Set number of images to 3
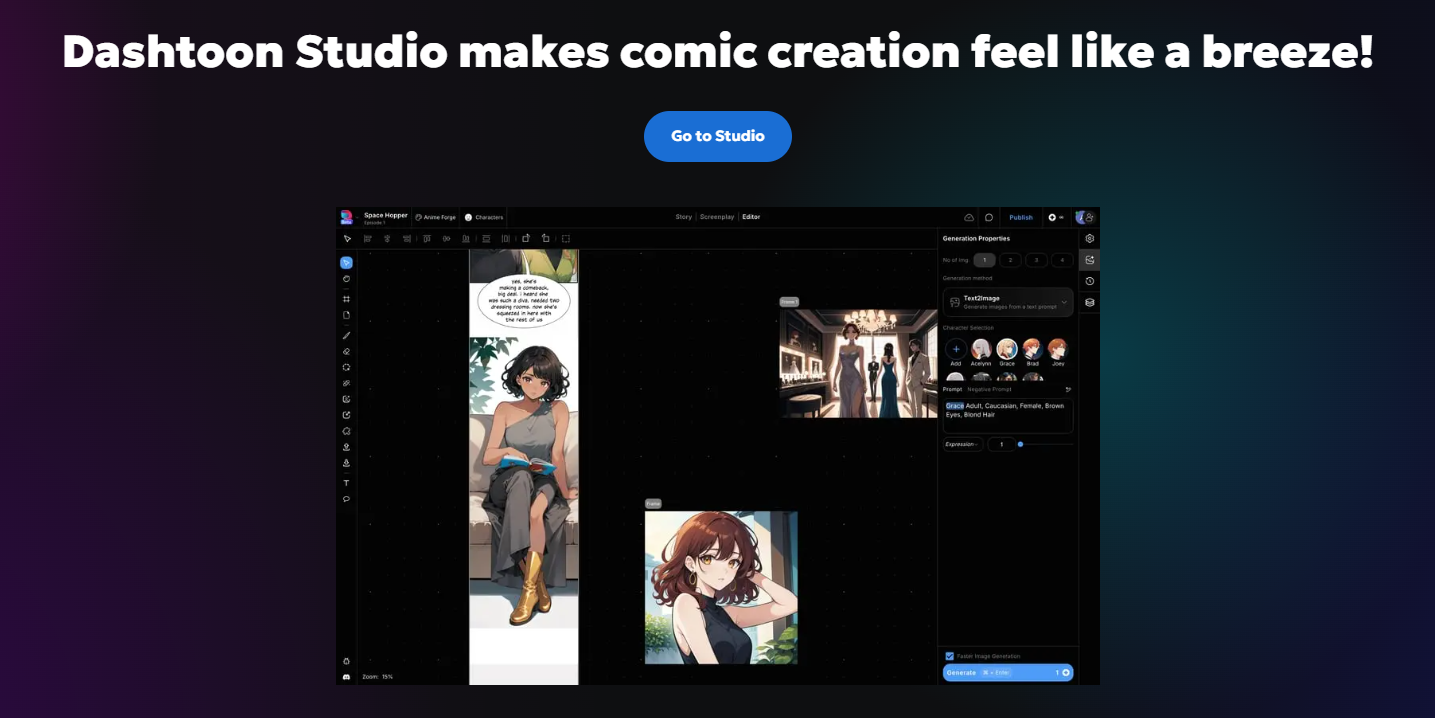Image resolution: width=1435 pixels, height=718 pixels. [x=1036, y=260]
